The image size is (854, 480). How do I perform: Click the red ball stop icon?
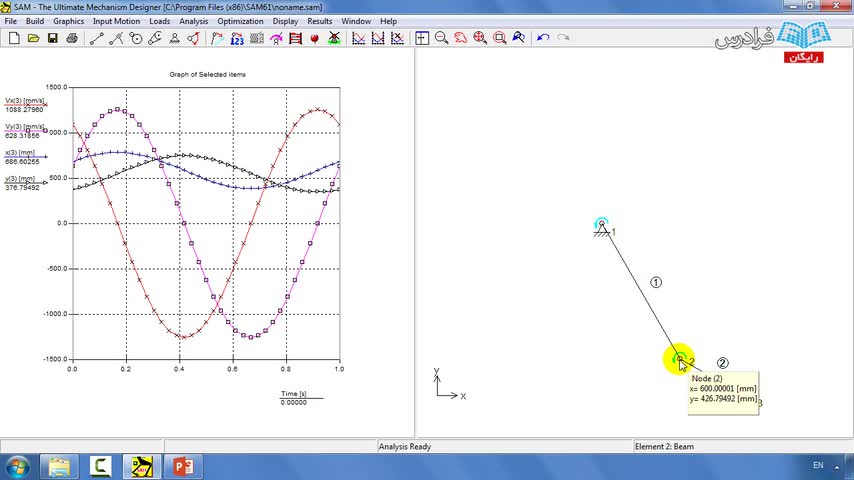coord(315,38)
